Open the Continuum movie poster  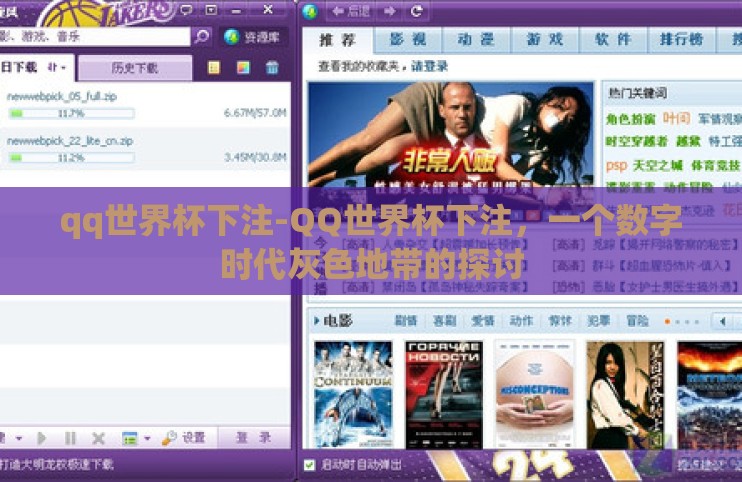point(353,394)
